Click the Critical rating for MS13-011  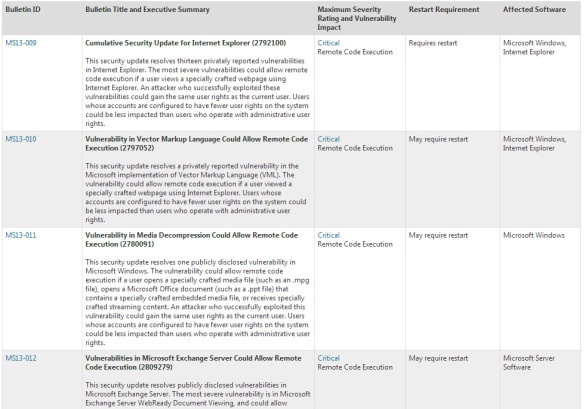328,235
